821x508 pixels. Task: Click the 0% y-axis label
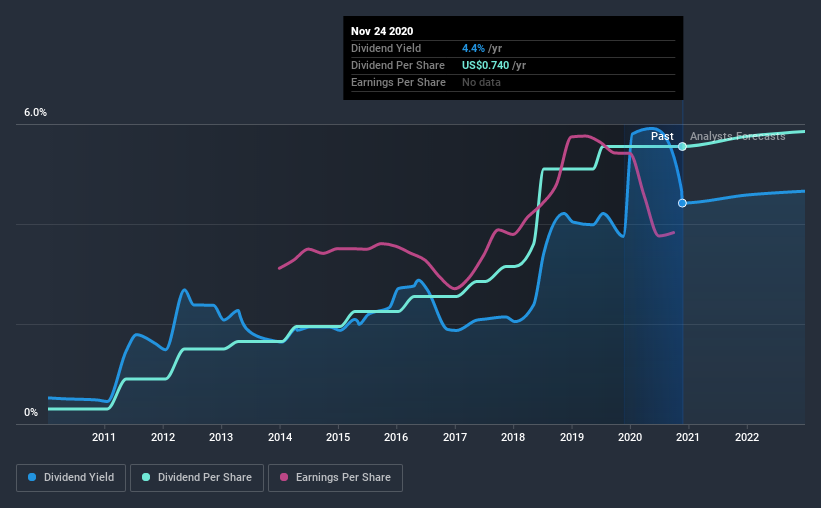click(x=31, y=413)
